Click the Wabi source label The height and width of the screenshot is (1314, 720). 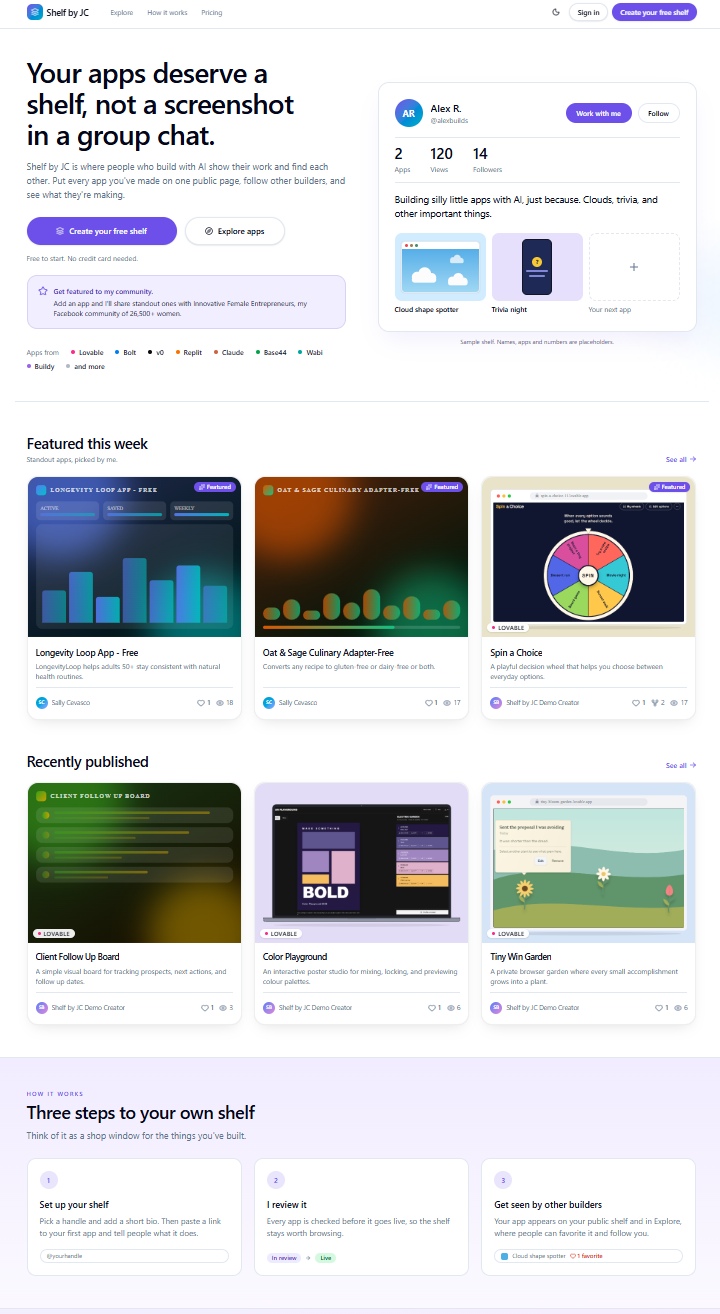(x=311, y=352)
